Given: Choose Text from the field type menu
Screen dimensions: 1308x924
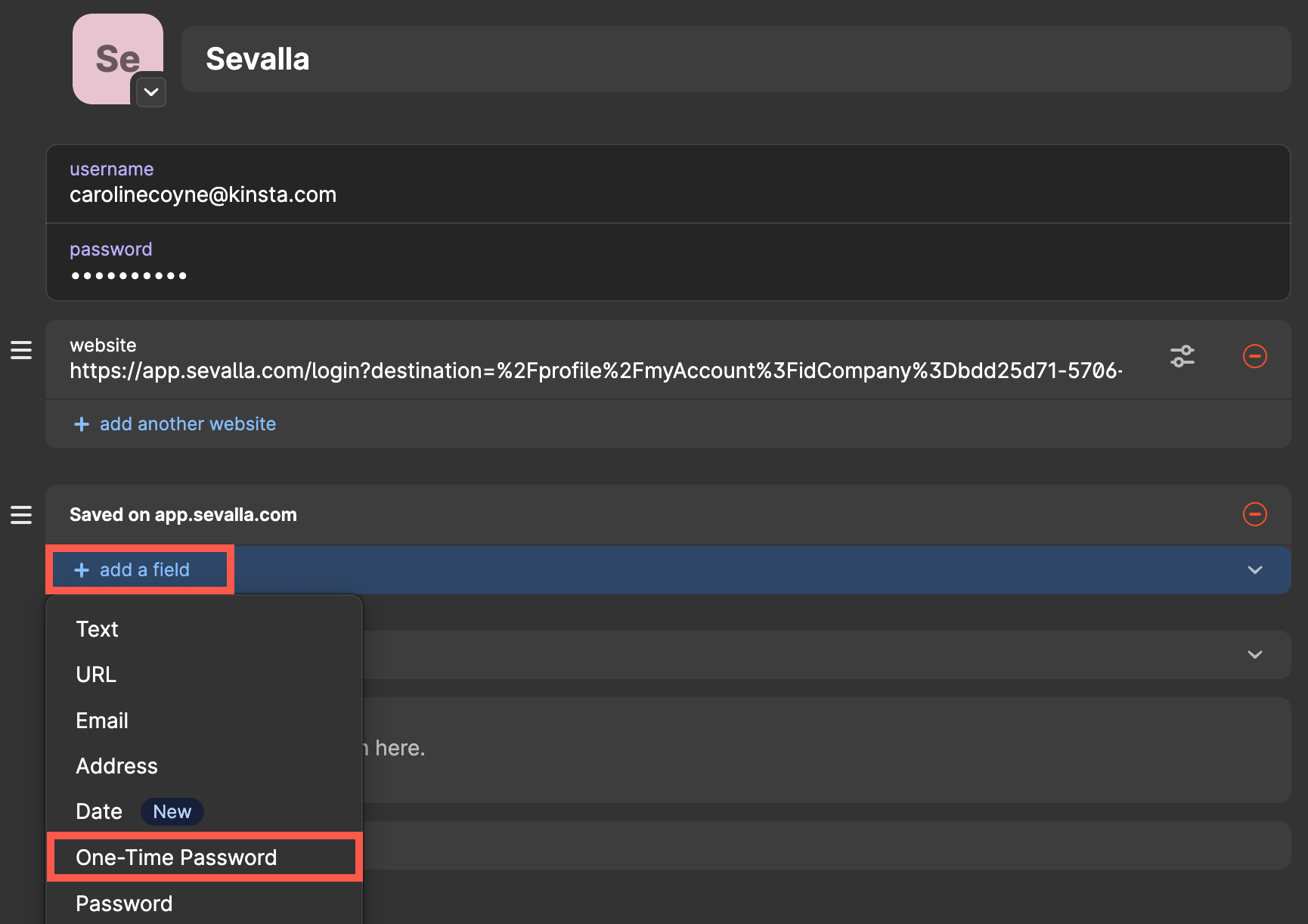Looking at the screenshot, I should [x=204, y=629].
